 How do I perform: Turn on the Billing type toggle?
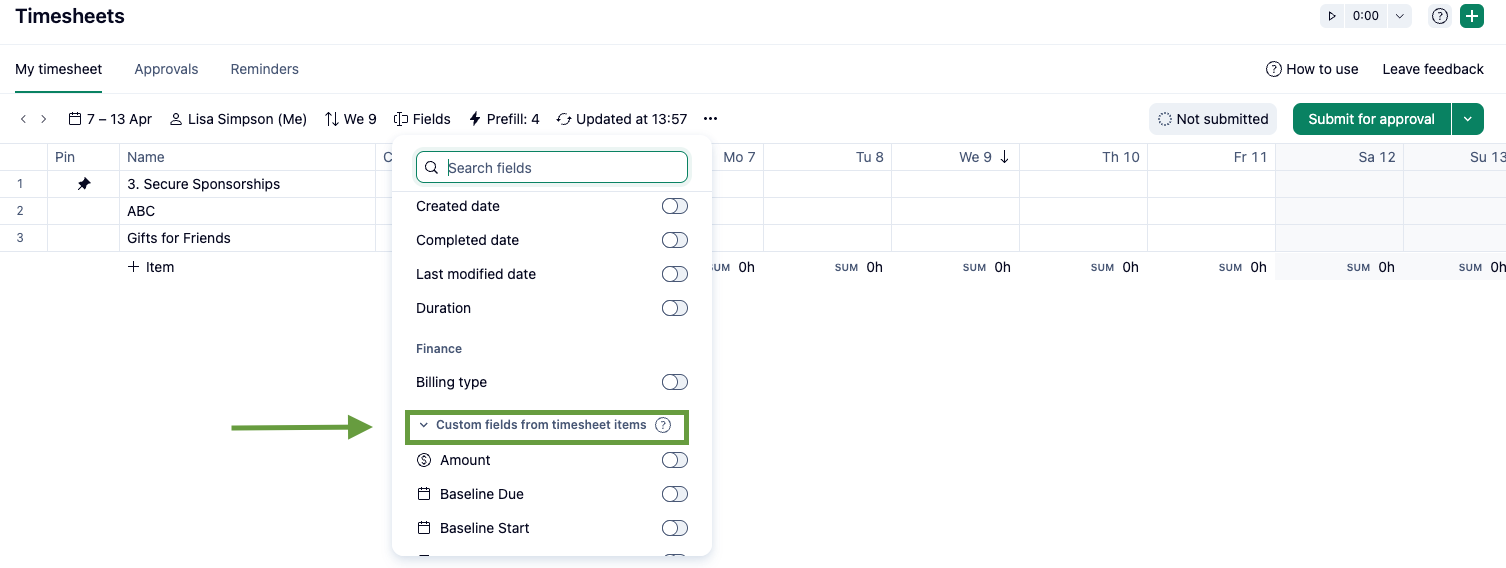(x=675, y=382)
